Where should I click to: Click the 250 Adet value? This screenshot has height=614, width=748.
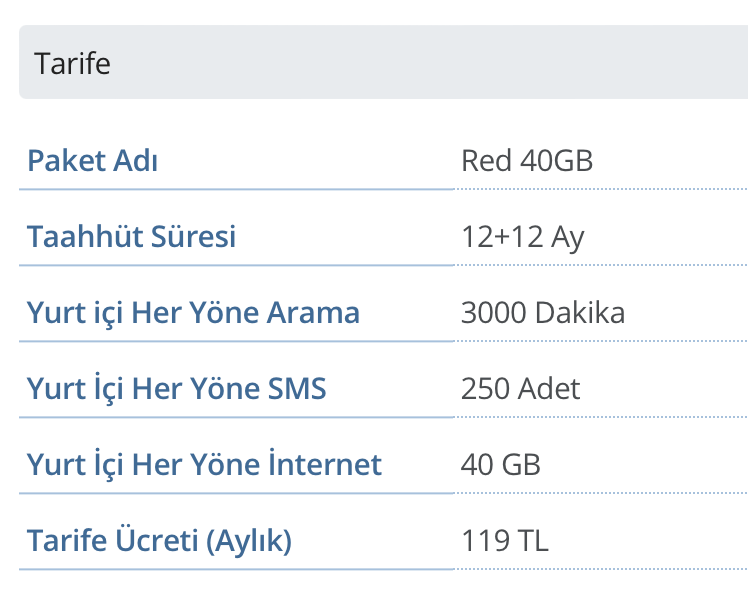pyautogui.click(x=520, y=389)
